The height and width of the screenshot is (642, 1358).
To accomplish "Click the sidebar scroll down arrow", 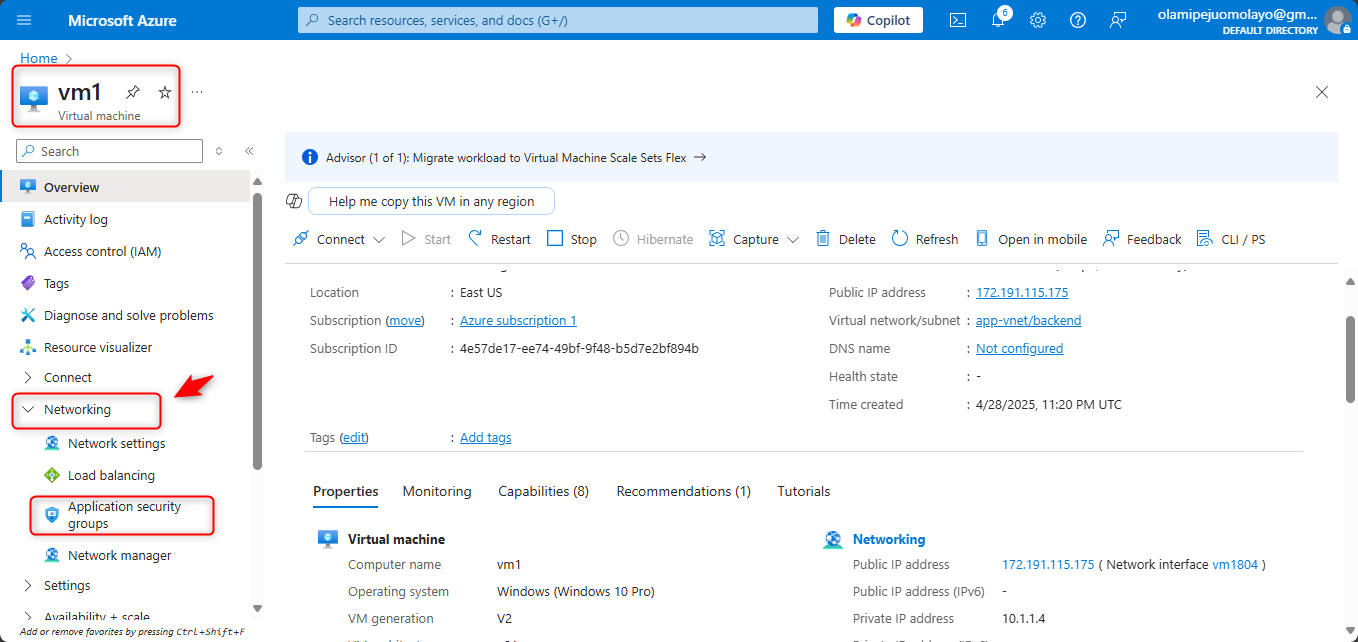I will click(257, 608).
